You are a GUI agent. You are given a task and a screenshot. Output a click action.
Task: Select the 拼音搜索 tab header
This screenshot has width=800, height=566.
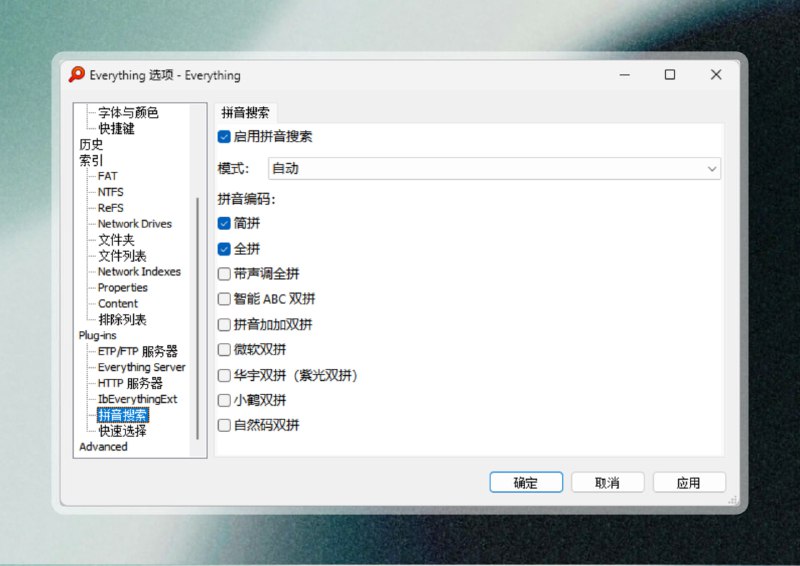coord(245,113)
